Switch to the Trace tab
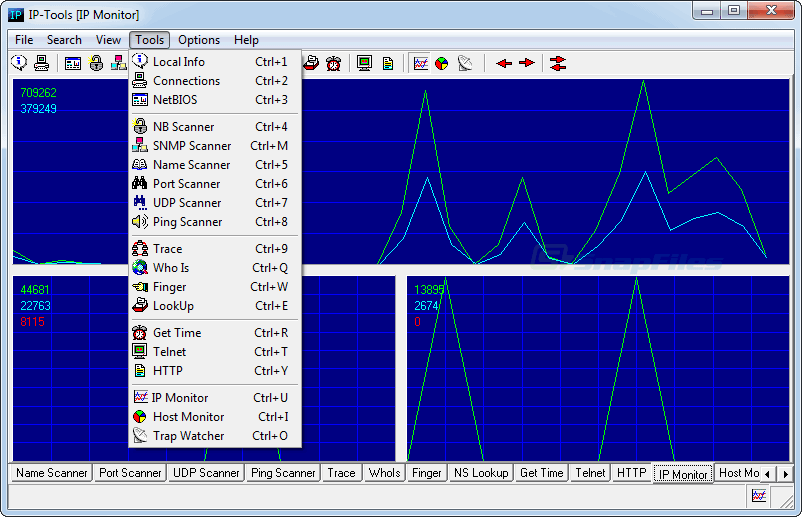This screenshot has height=517, width=802. (x=341, y=473)
